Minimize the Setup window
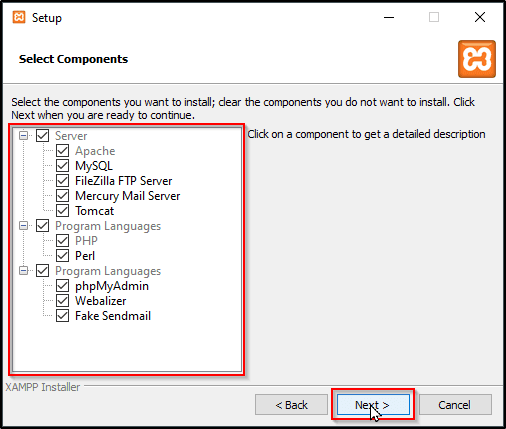Screen dimensions: 506x429 click(389, 17)
